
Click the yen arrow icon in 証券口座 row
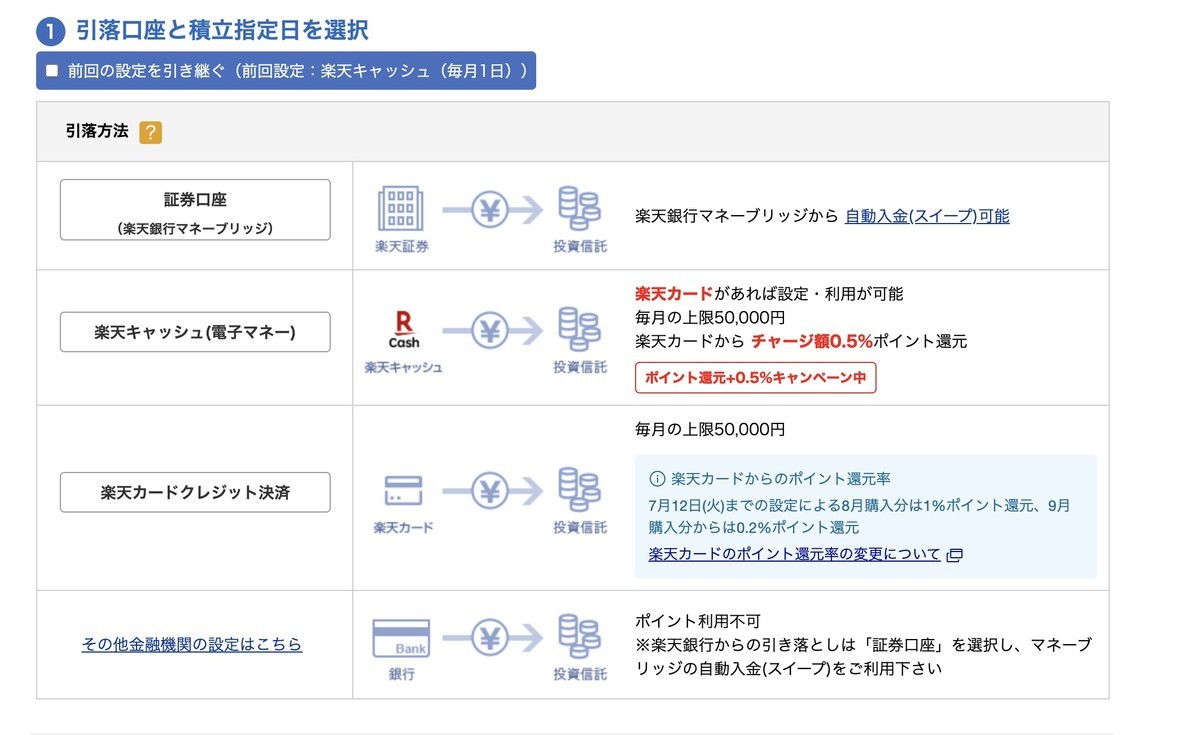(491, 210)
